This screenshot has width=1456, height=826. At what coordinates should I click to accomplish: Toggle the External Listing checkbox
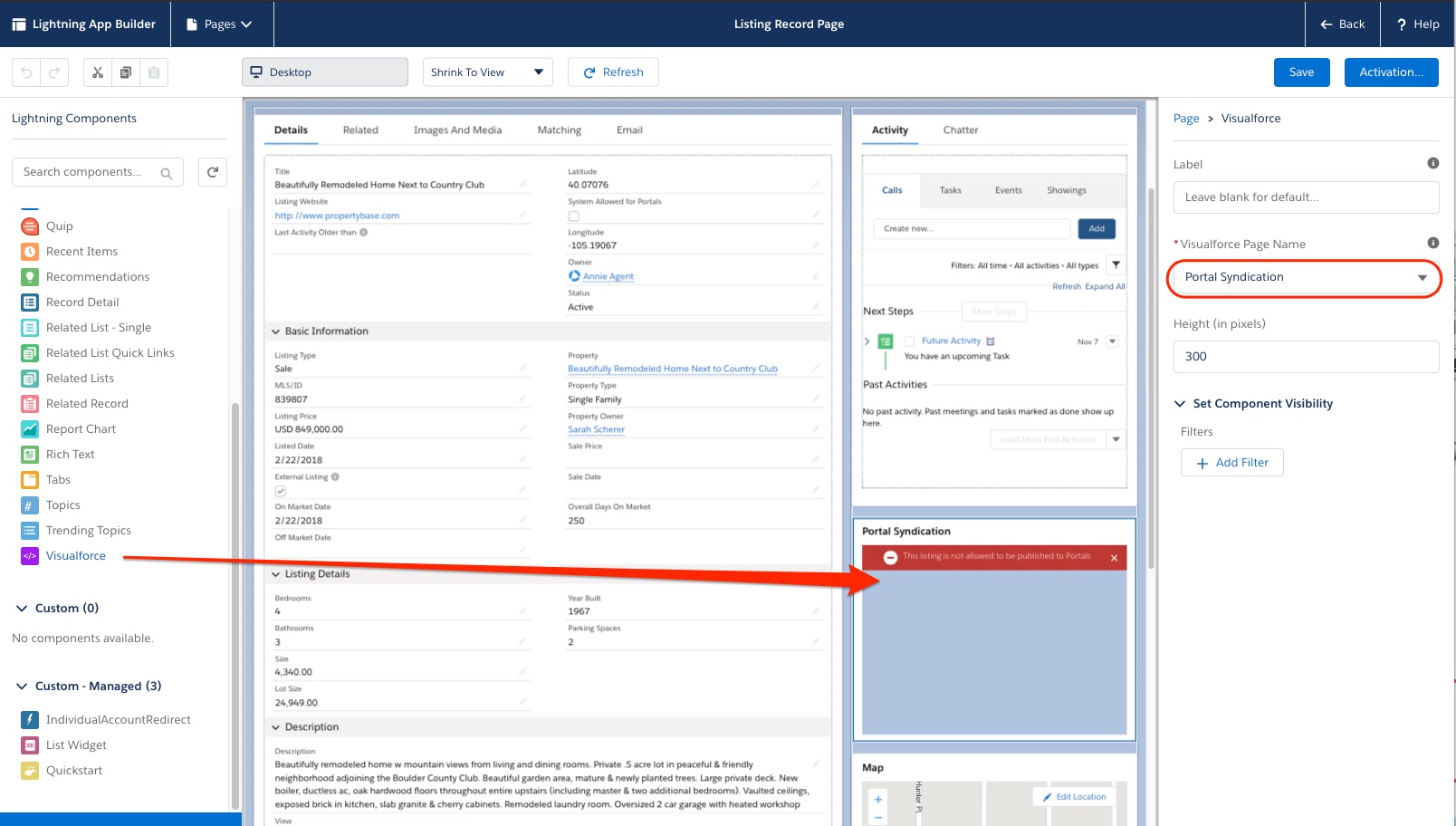[281, 491]
